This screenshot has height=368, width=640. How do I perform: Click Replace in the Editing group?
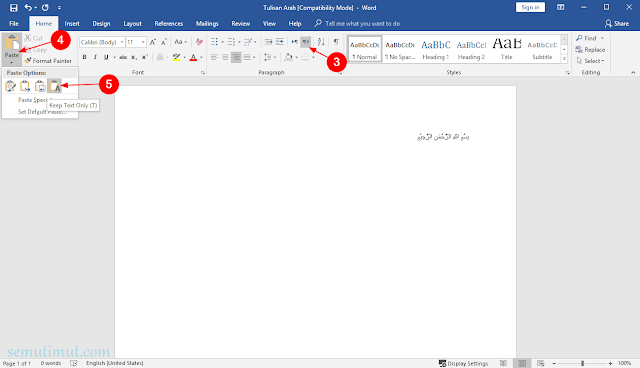[590, 49]
